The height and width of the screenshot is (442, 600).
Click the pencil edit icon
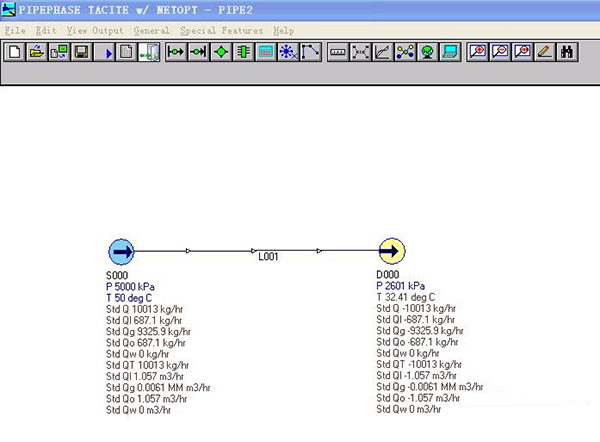pyautogui.click(x=545, y=52)
